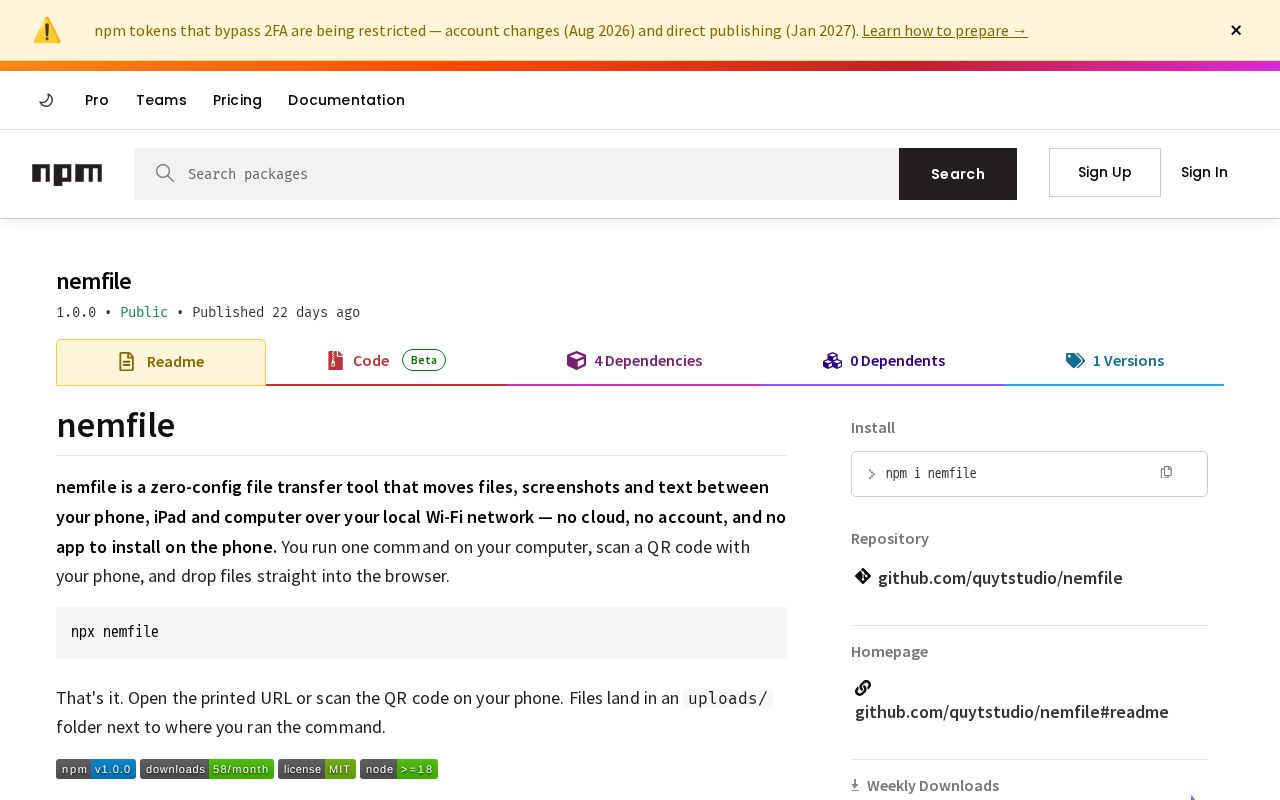Open the 4 Dependencies tab

[634, 361]
